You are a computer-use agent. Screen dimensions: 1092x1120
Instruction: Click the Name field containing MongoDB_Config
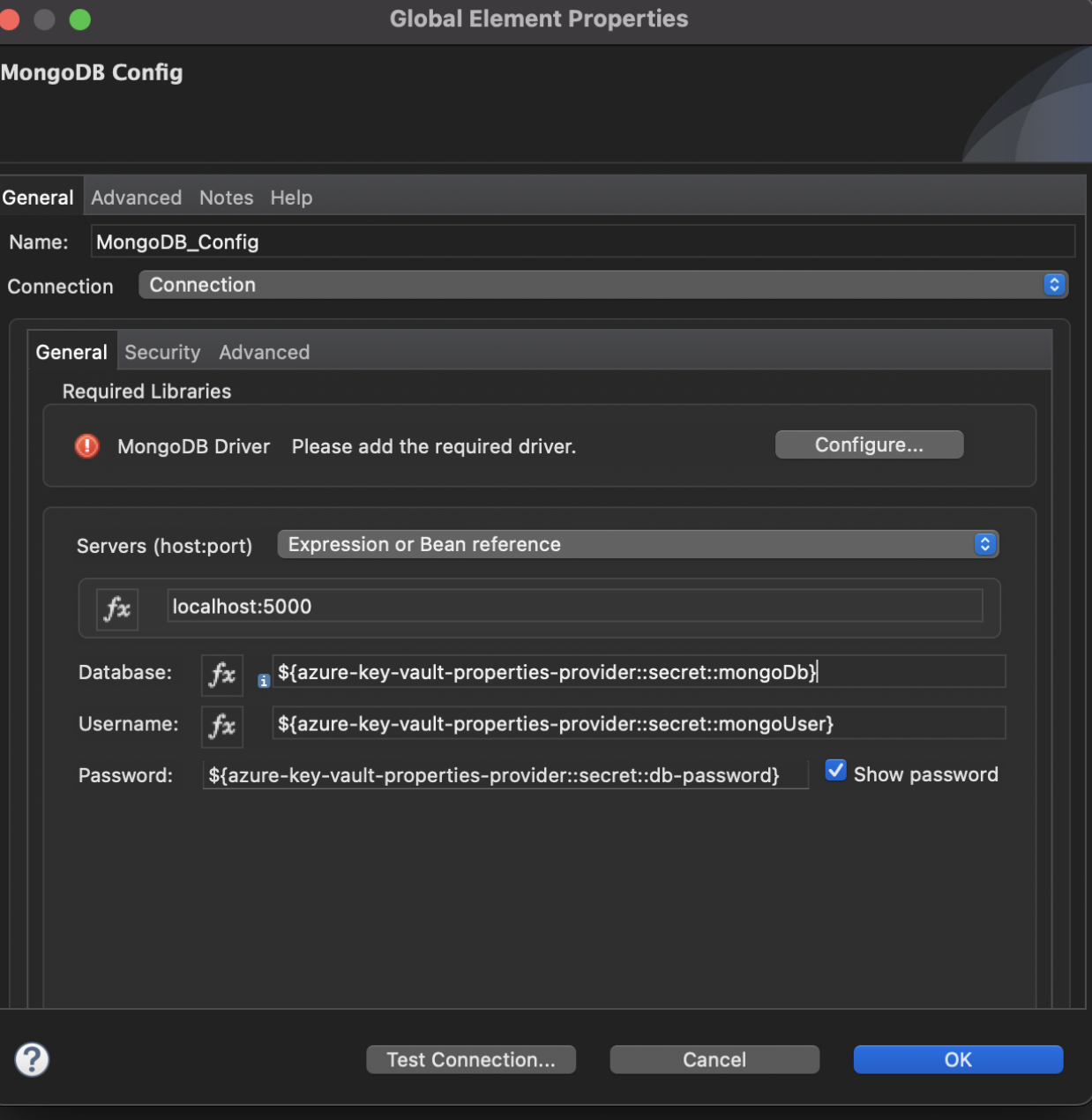582,242
